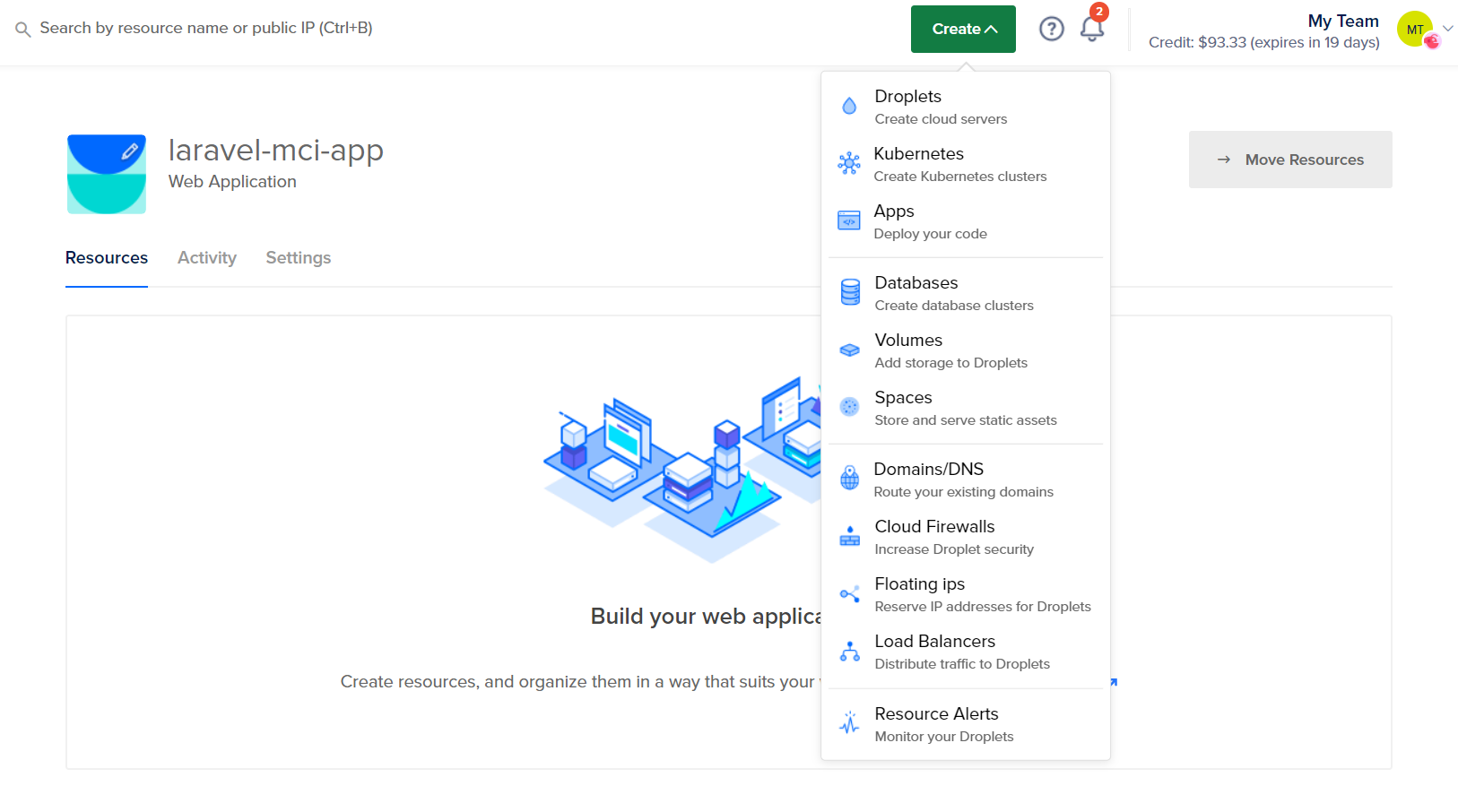The width and height of the screenshot is (1458, 812).
Task: Pick Spaces from the Create menu
Action: [966, 408]
